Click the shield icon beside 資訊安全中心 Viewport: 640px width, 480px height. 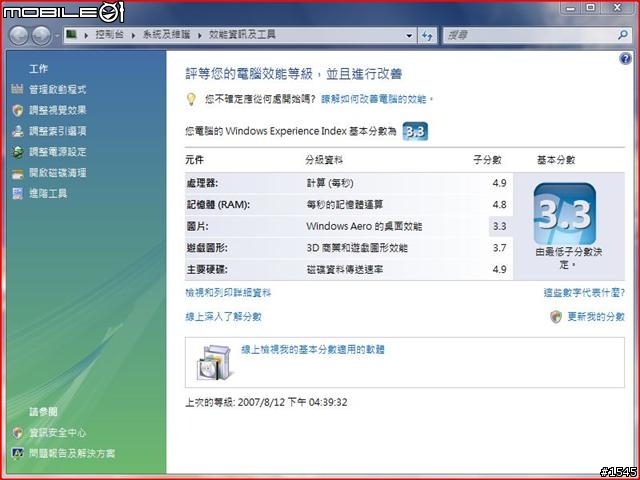tap(17, 433)
